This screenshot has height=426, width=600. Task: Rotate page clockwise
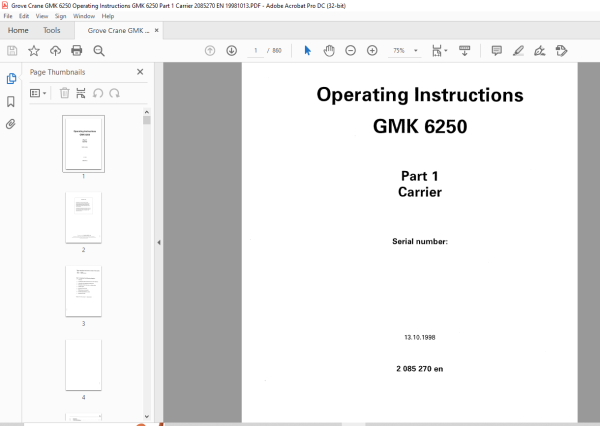tap(114, 93)
